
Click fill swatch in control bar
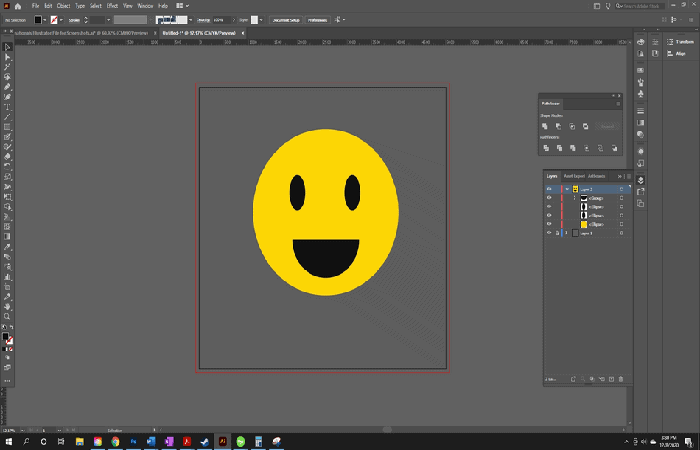(38, 20)
